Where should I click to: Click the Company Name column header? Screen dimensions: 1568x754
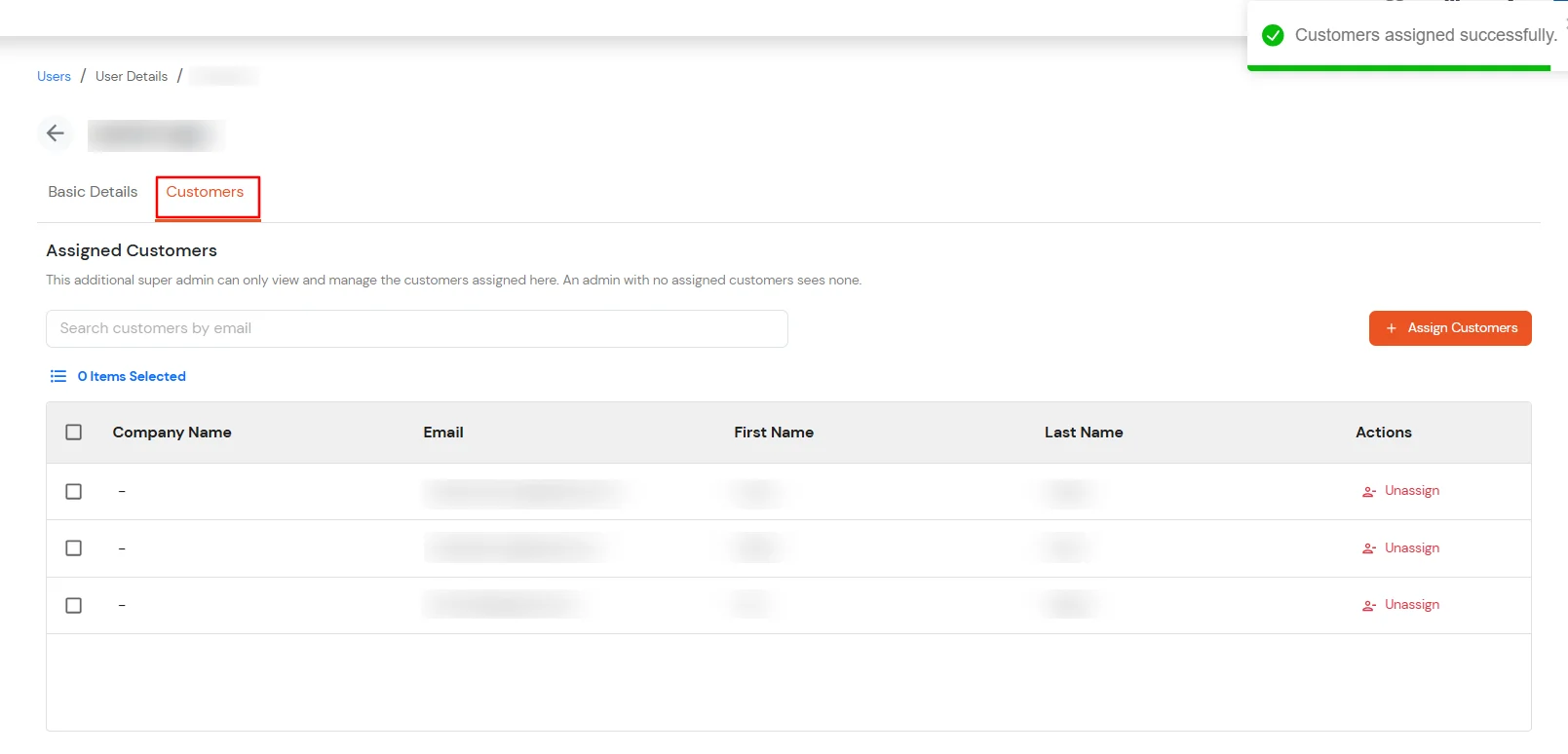172,433
